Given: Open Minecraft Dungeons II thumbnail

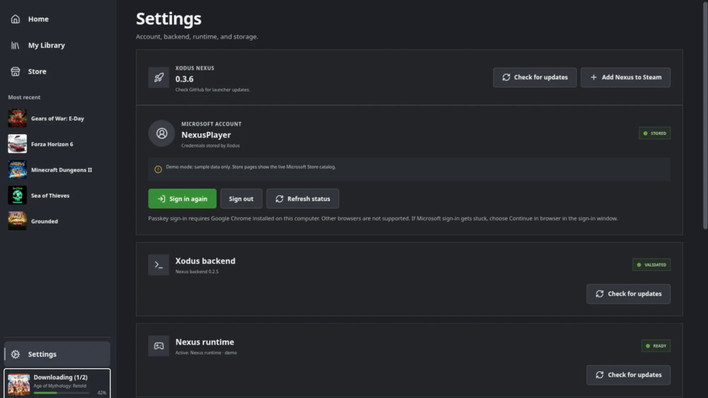Looking at the screenshot, I should tap(17, 170).
